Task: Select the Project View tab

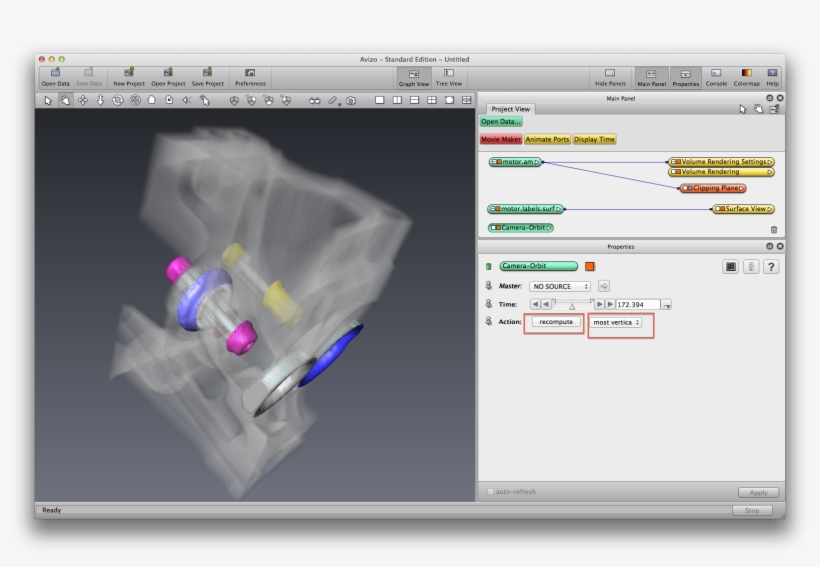Action: coord(510,109)
